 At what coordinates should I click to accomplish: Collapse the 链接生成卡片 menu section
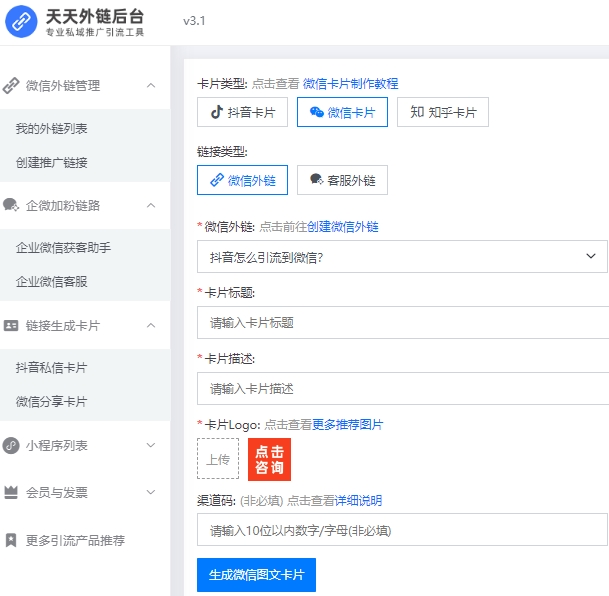pos(151,325)
